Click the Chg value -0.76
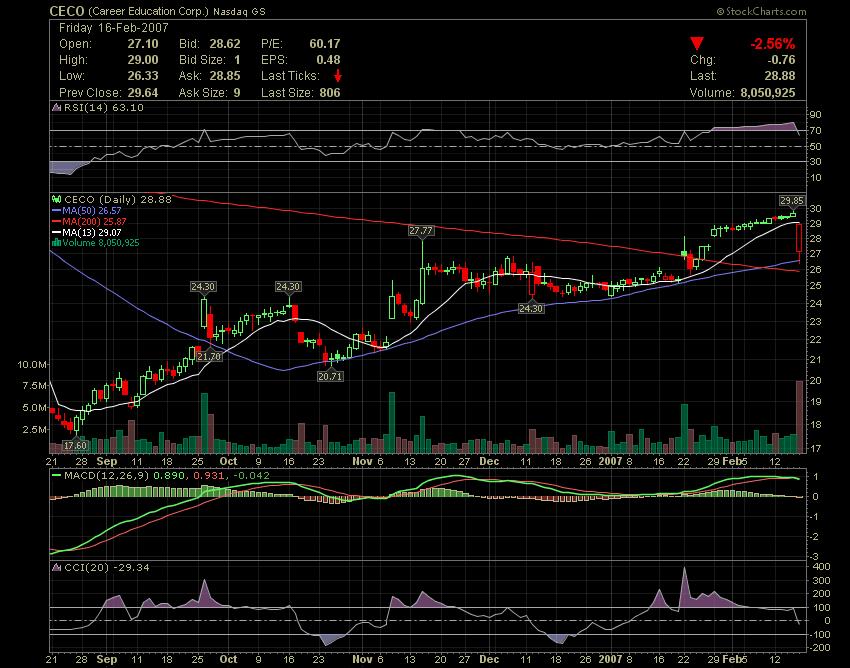 (x=781, y=60)
